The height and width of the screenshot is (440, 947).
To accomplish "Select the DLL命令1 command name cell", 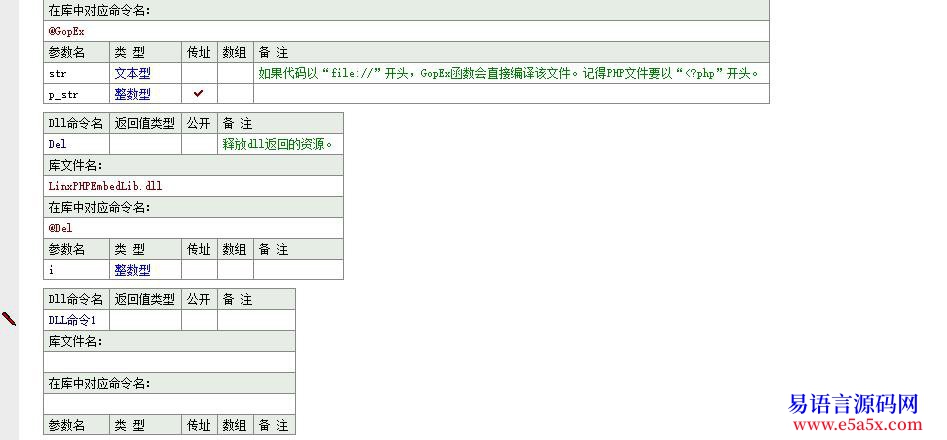I will pyautogui.click(x=72, y=320).
